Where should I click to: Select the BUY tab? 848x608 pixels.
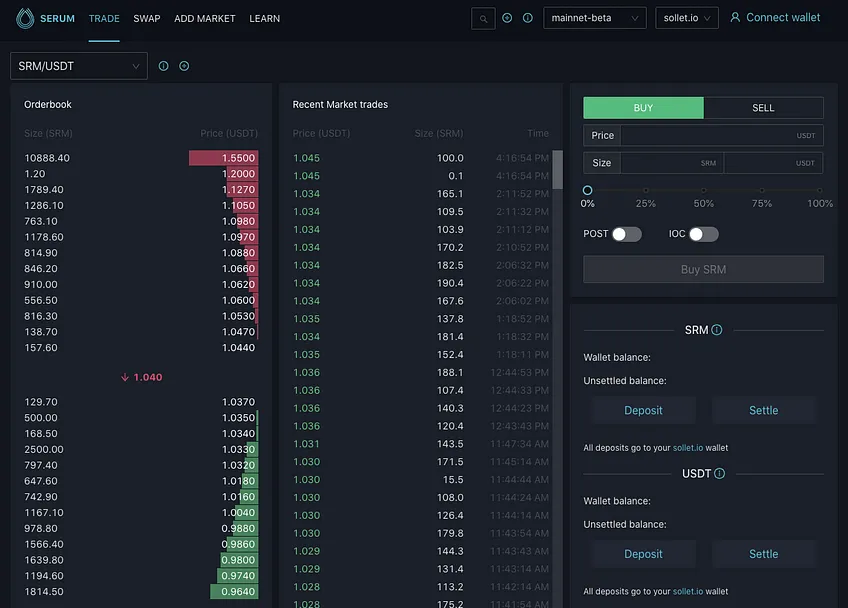[x=644, y=108]
